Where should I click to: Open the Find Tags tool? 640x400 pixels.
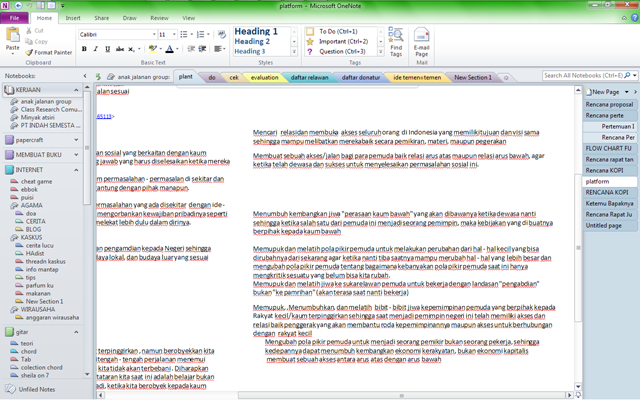396,42
